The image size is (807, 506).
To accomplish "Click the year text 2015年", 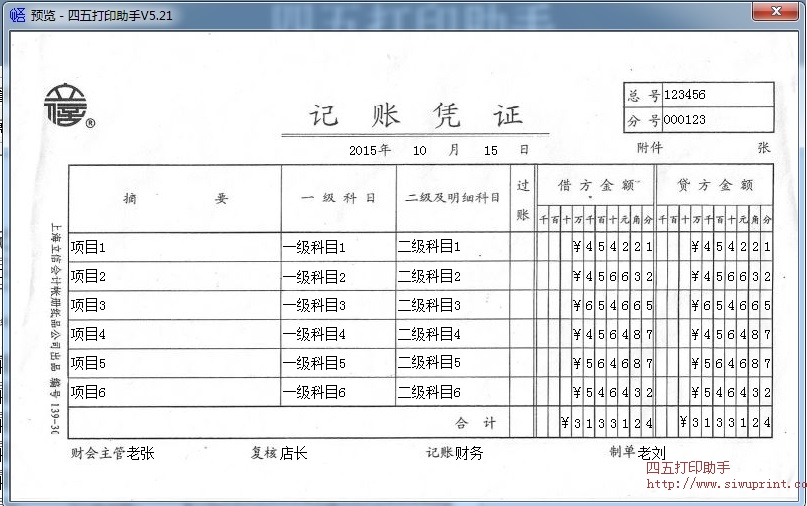I will point(370,150).
